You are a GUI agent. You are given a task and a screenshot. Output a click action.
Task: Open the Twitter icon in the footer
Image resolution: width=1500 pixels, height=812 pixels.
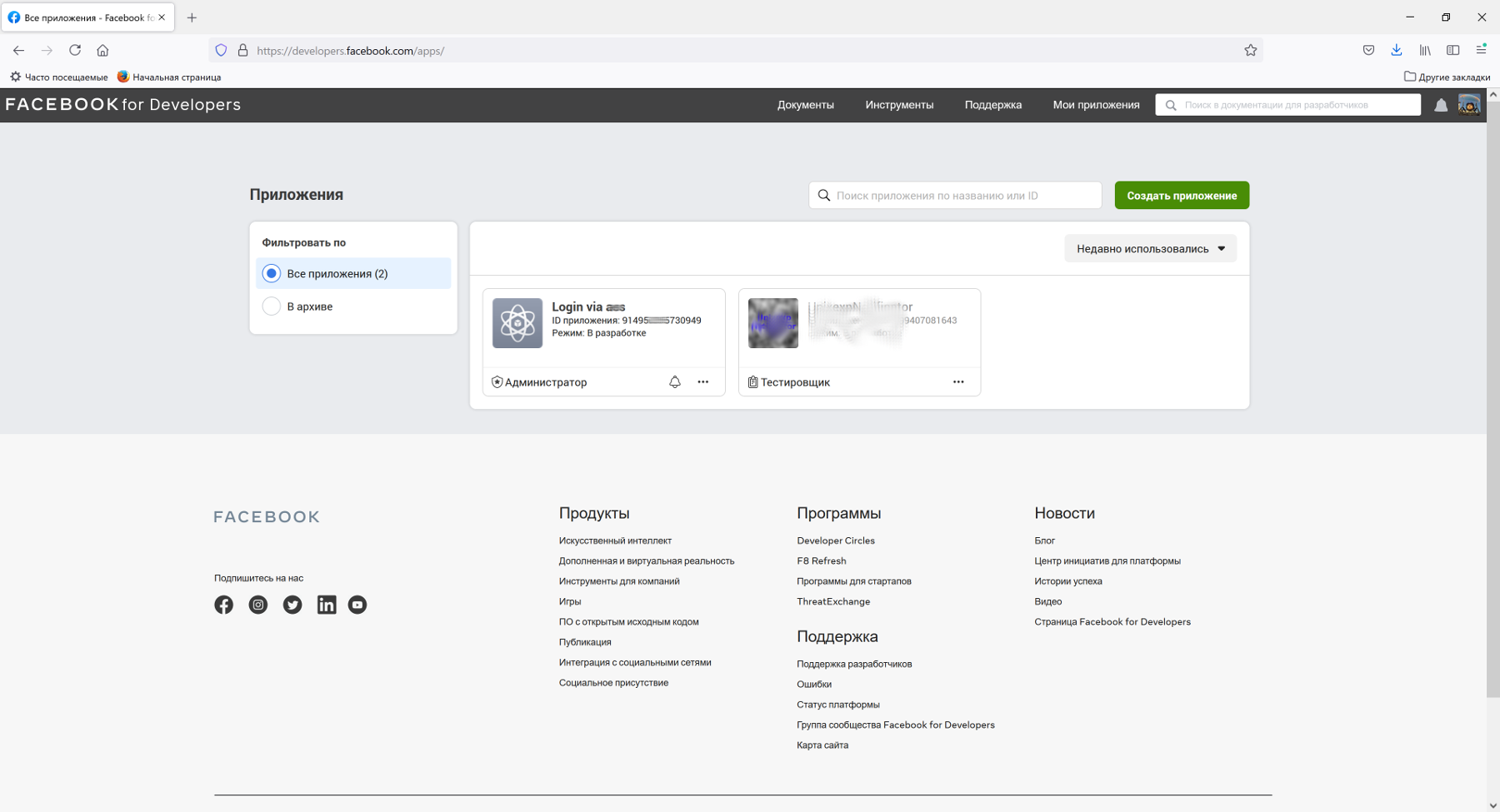[292, 605]
